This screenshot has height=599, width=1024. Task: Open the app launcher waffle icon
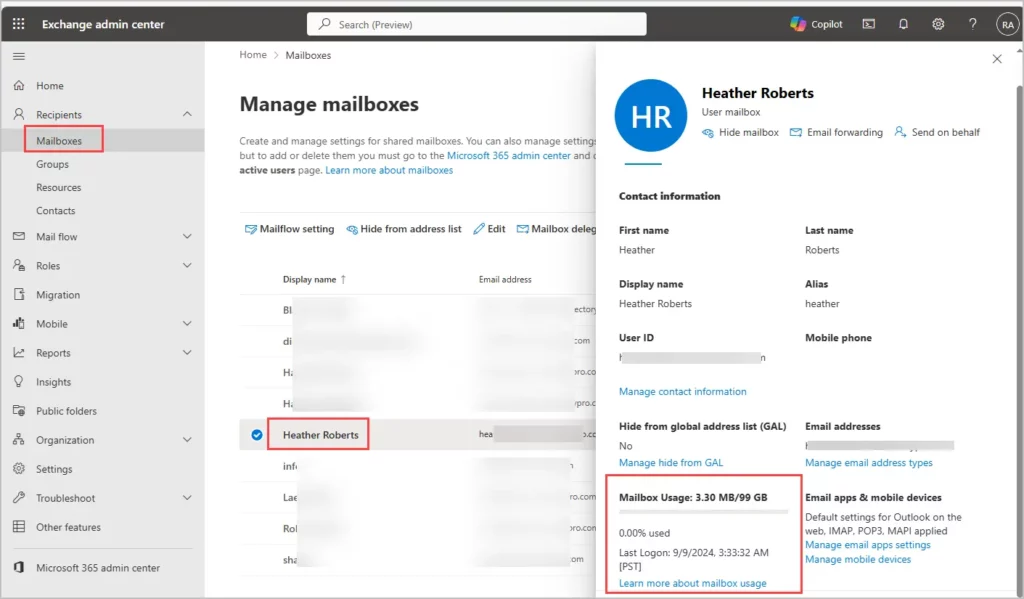point(18,24)
